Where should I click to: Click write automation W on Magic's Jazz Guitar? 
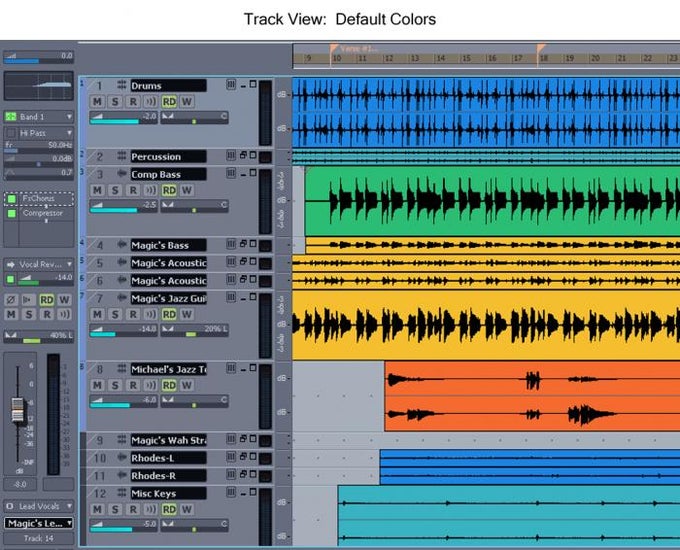pos(186,314)
